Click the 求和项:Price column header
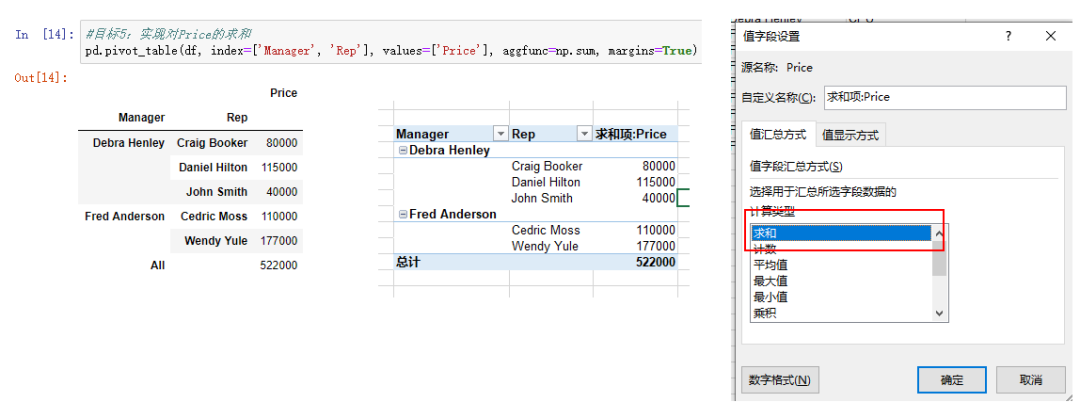Image resolution: width=1080 pixels, height=418 pixels. 631,134
